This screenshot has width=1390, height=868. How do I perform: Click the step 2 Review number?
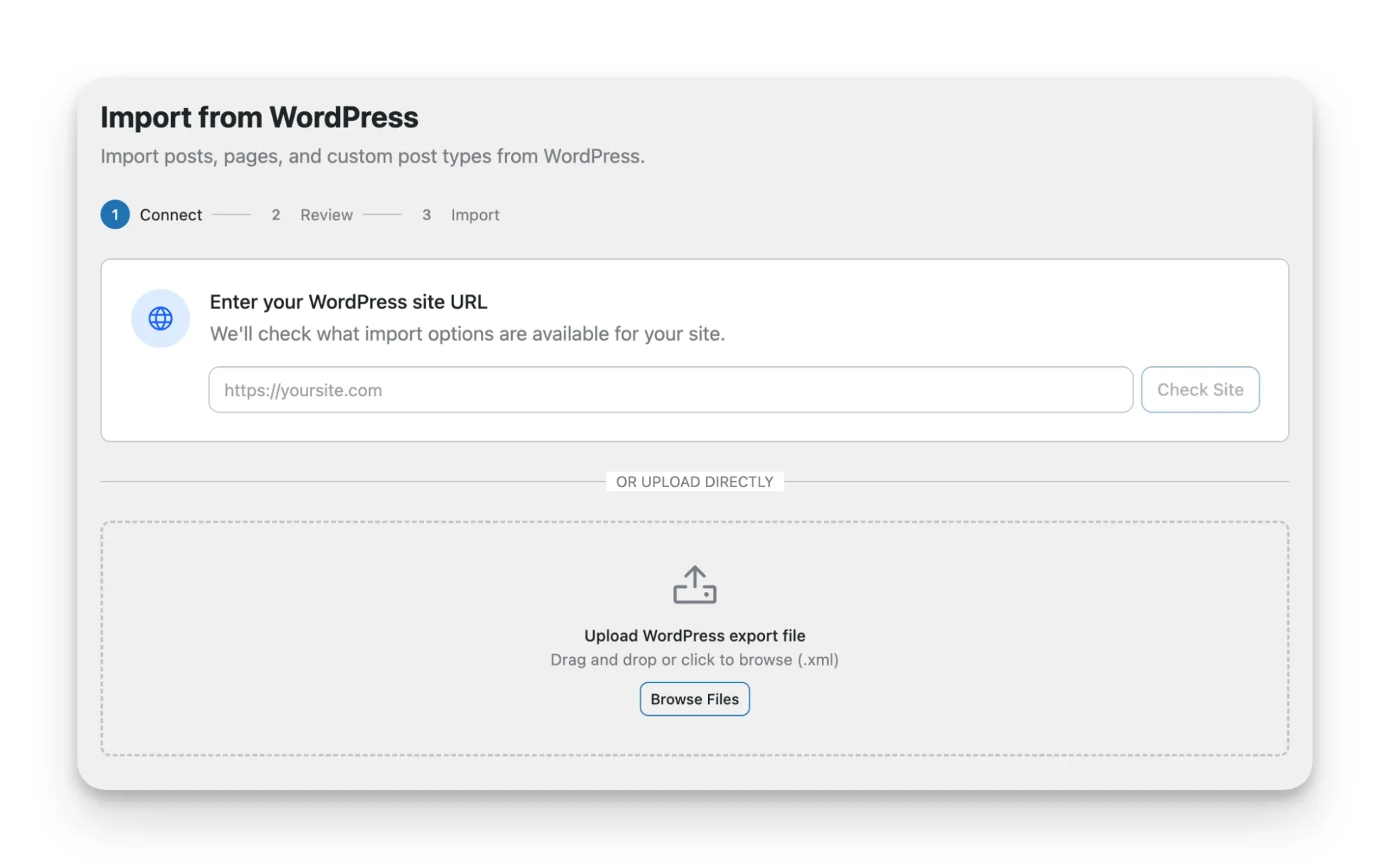point(276,215)
